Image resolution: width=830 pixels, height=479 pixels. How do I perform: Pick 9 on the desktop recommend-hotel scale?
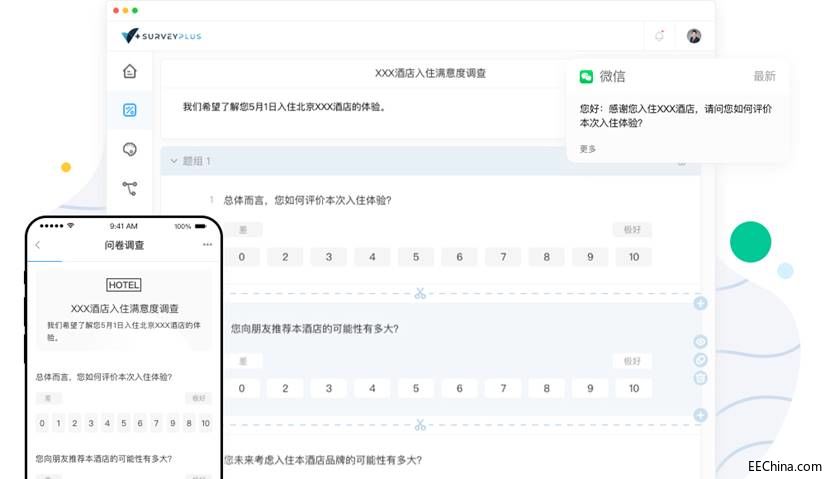(590, 388)
